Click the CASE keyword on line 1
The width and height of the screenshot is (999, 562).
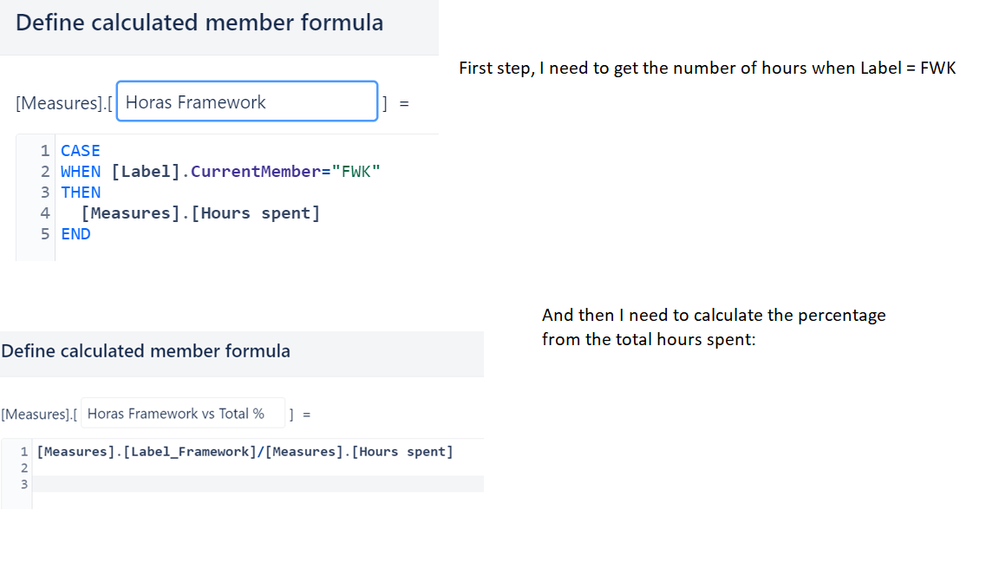coord(80,151)
